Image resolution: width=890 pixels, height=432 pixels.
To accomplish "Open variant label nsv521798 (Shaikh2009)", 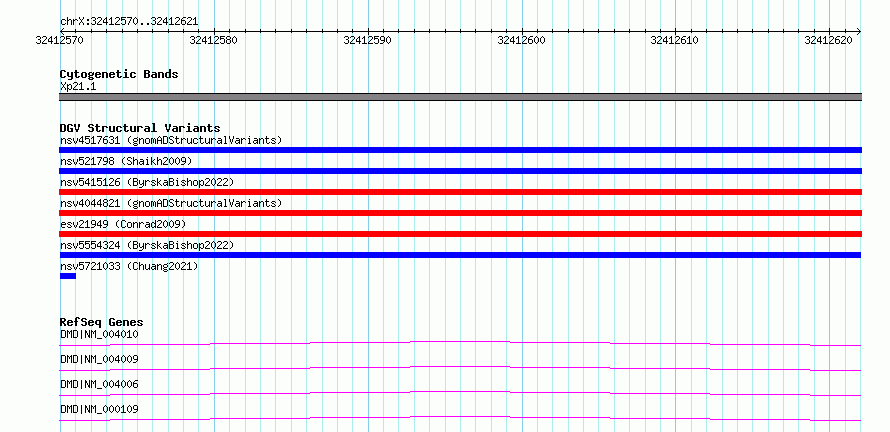I will tap(126, 161).
